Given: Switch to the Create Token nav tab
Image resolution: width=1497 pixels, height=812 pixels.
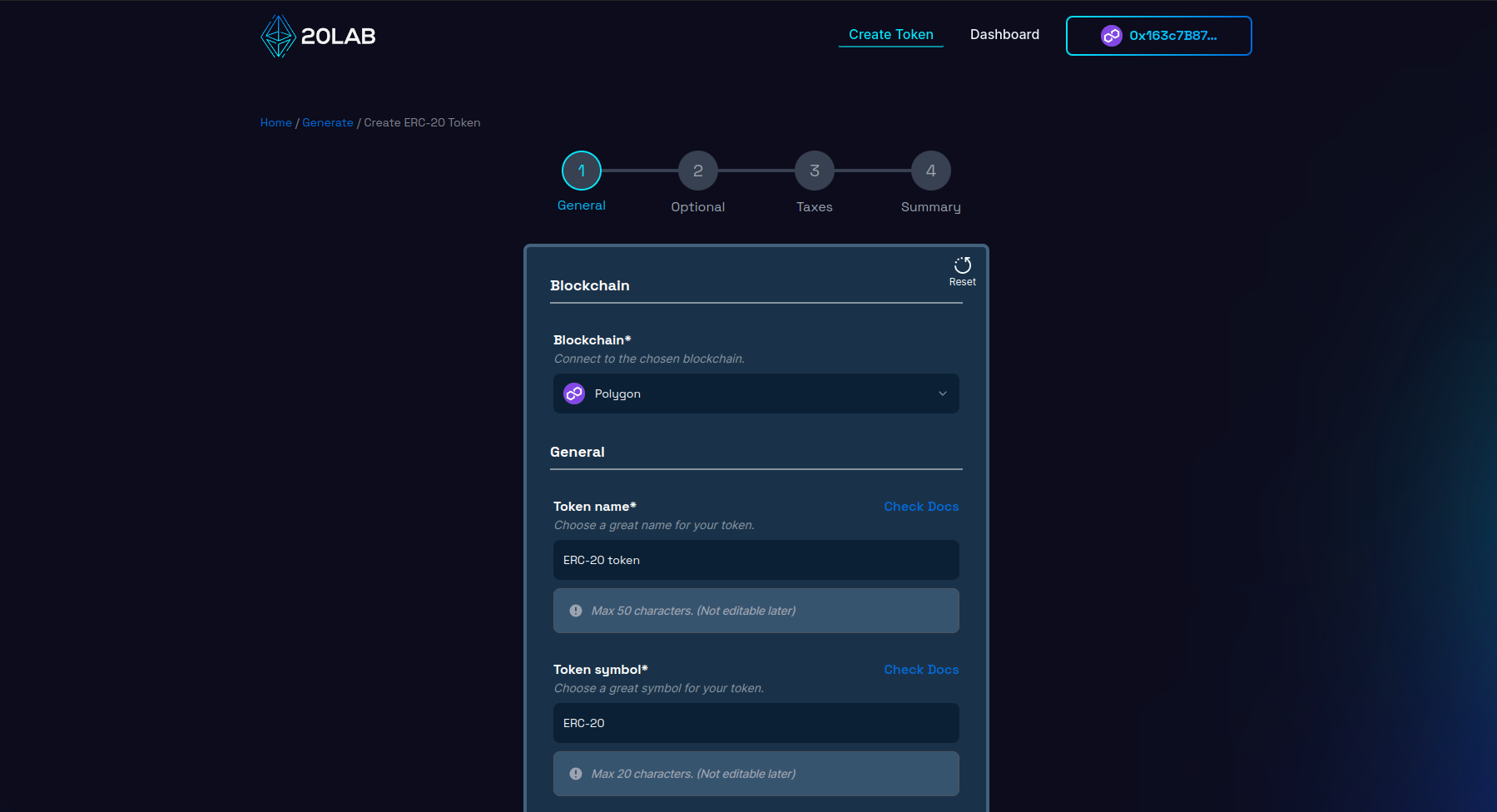Looking at the screenshot, I should (x=891, y=35).
